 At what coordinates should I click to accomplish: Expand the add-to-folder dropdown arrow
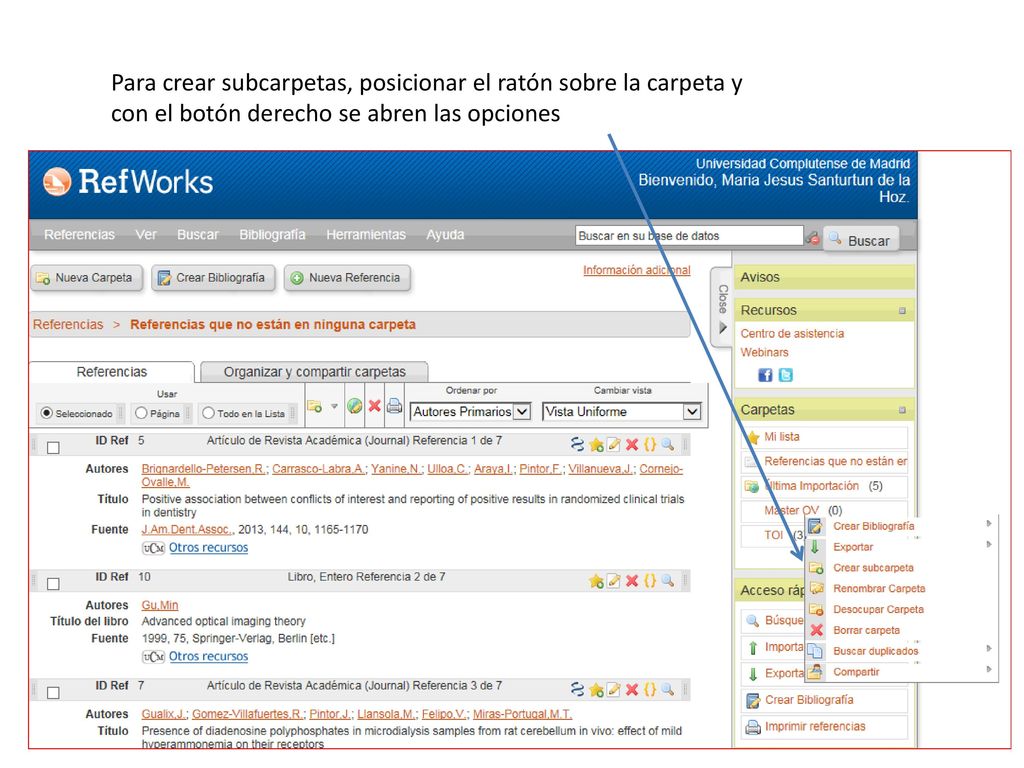[x=334, y=406]
